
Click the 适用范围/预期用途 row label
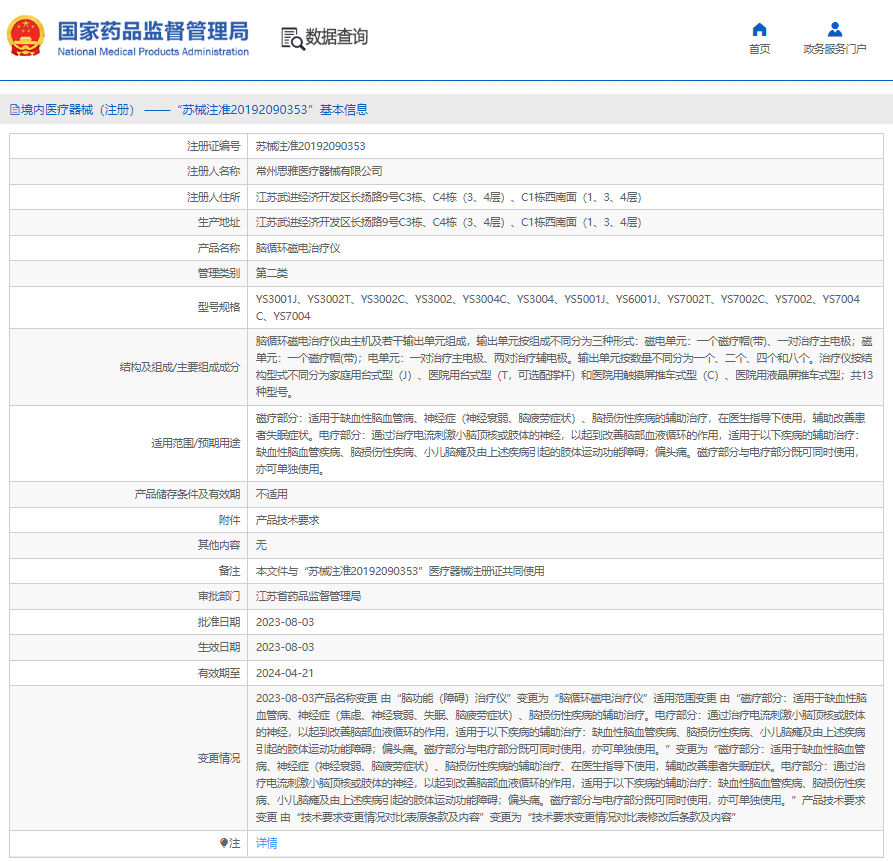click(195, 443)
